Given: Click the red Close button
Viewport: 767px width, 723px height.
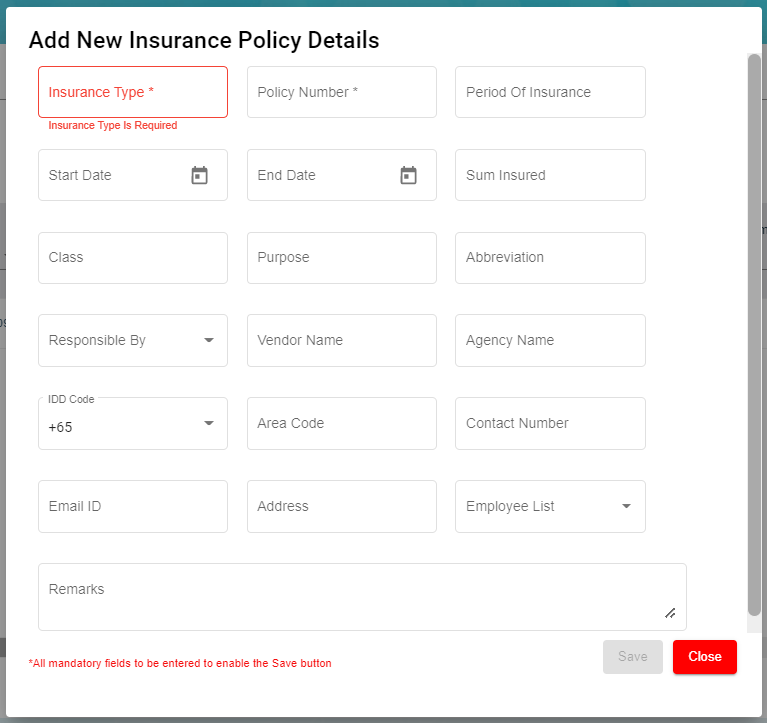Looking at the screenshot, I should point(704,657).
